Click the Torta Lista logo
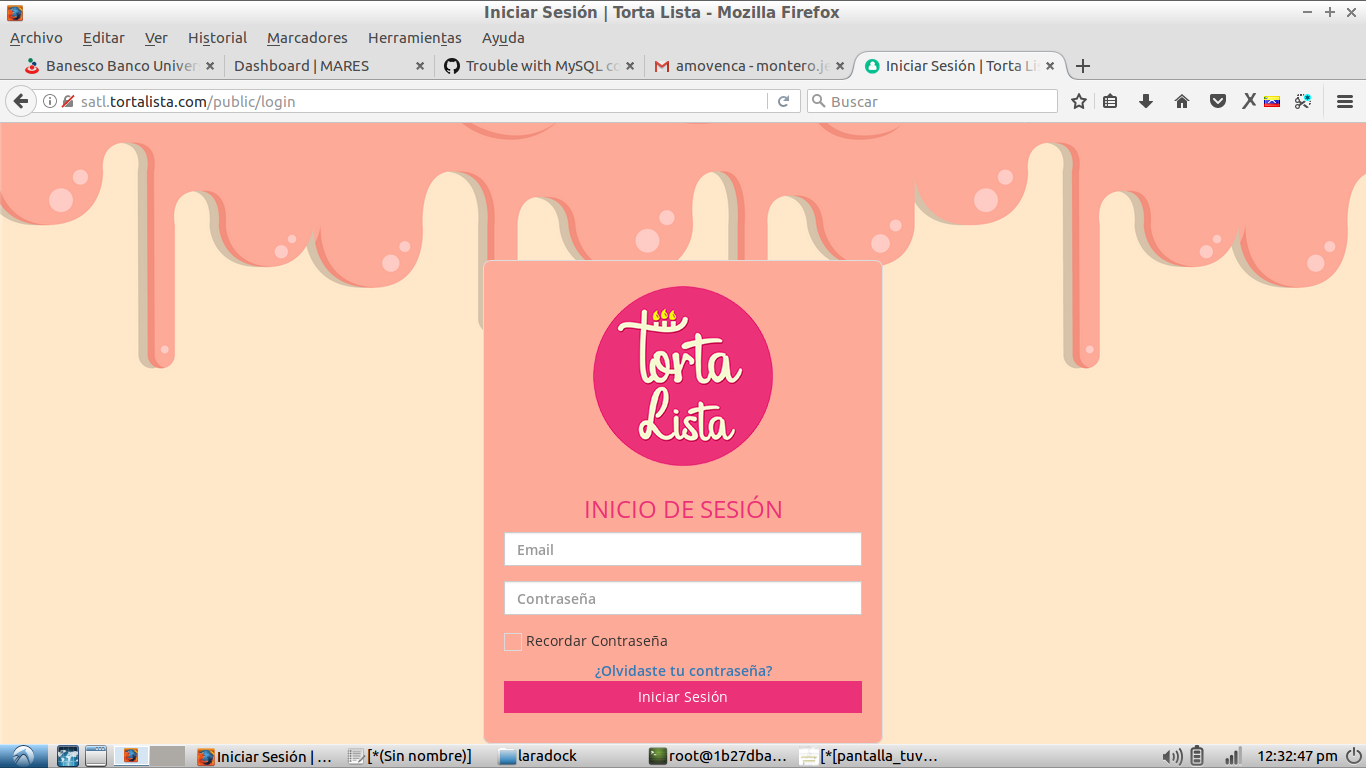 click(683, 376)
